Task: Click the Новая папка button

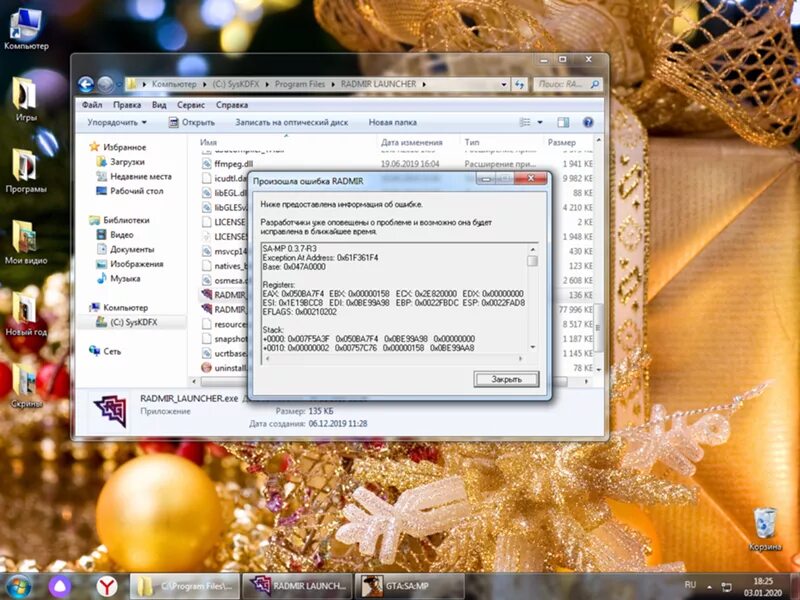Action: click(x=392, y=122)
